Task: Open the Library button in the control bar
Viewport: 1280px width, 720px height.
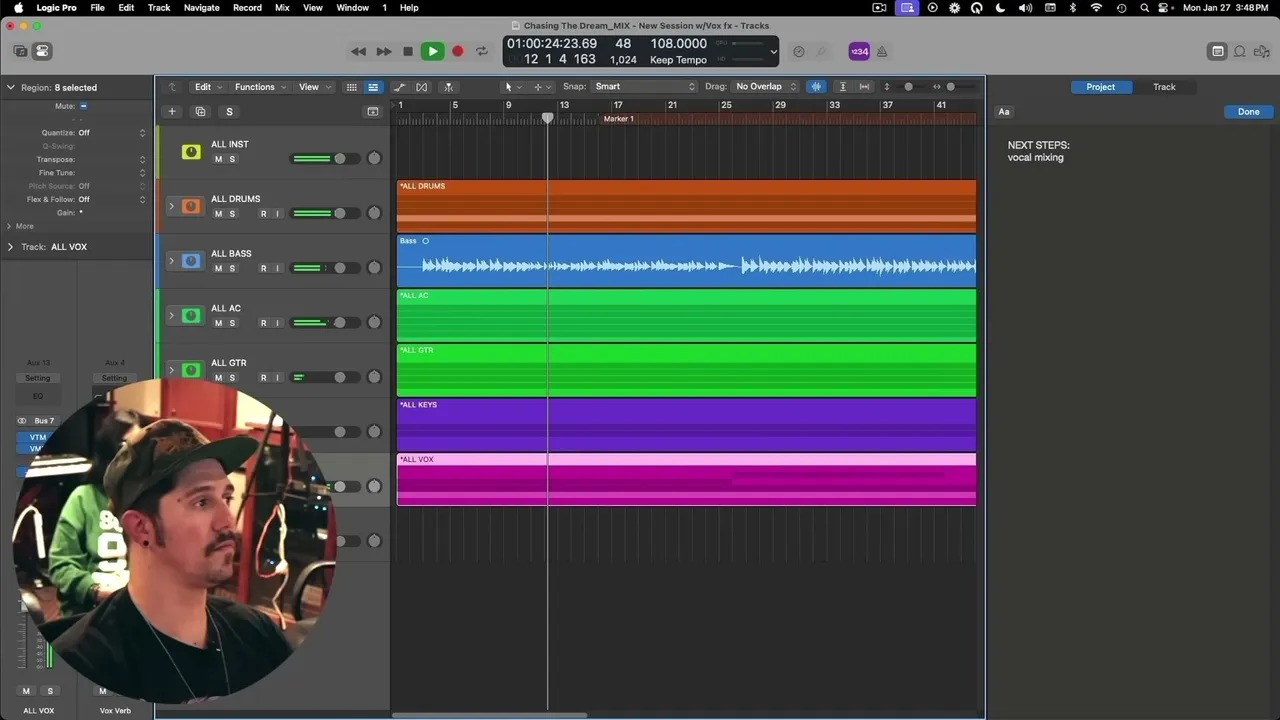Action: click(21, 51)
